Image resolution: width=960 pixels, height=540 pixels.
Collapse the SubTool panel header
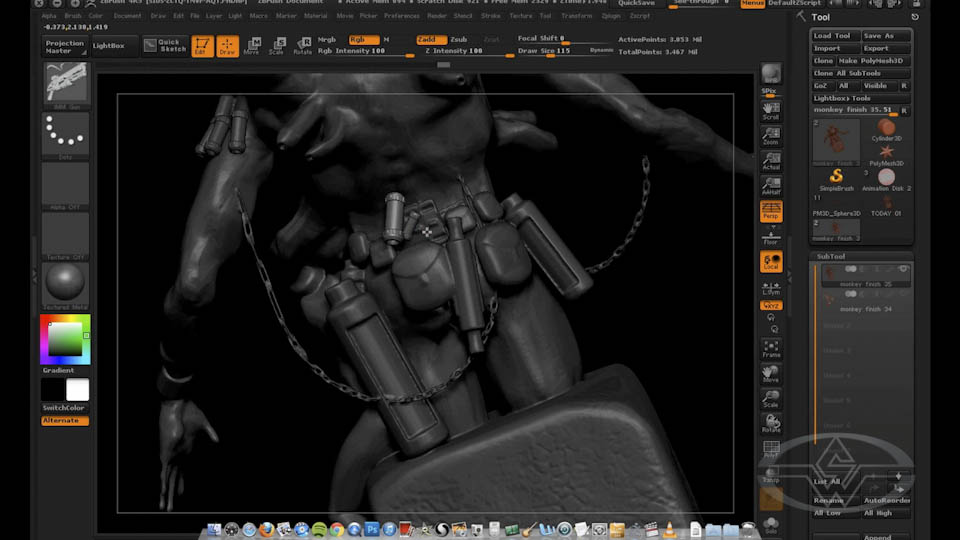coord(831,256)
